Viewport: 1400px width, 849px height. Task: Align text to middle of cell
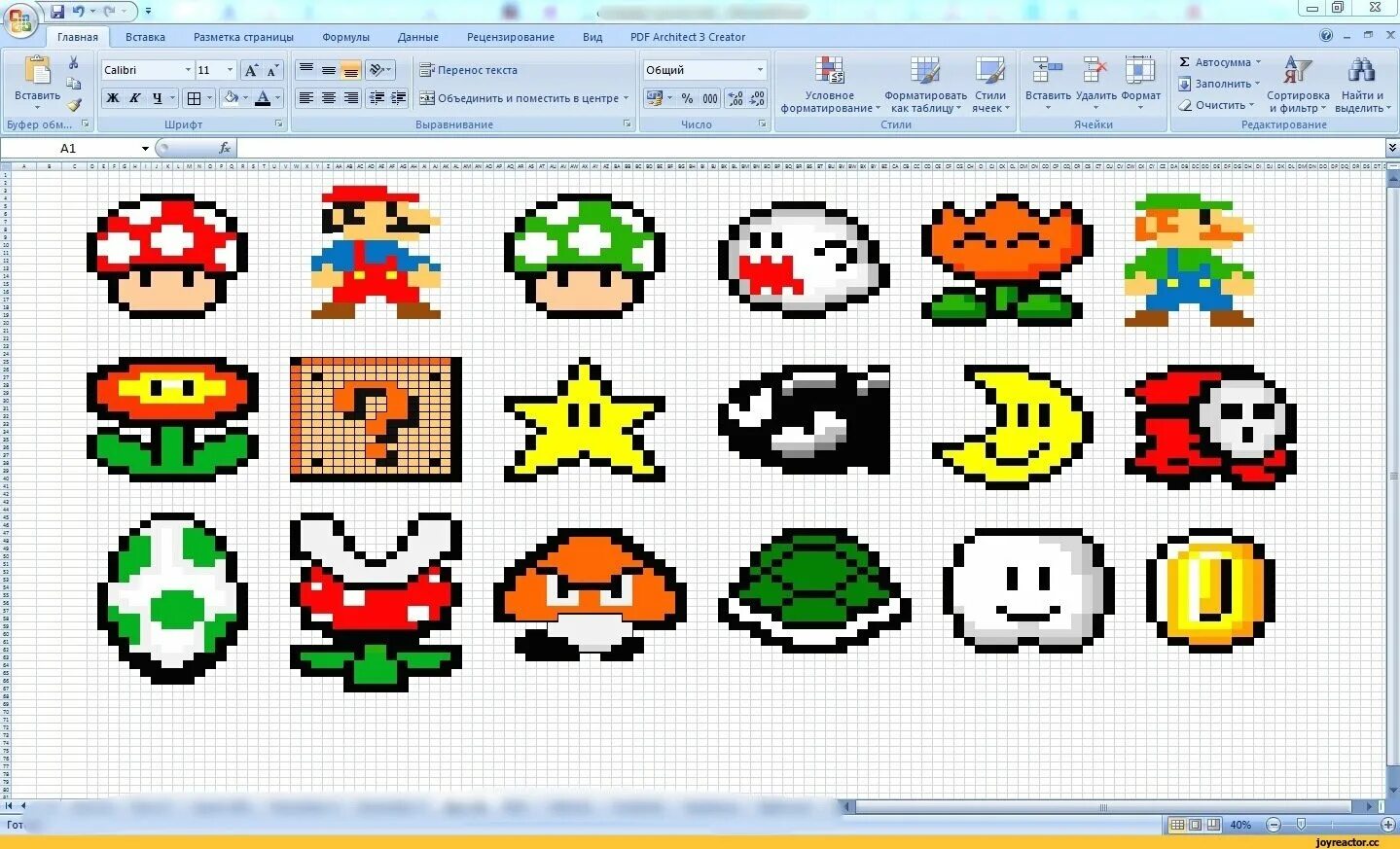[x=329, y=70]
